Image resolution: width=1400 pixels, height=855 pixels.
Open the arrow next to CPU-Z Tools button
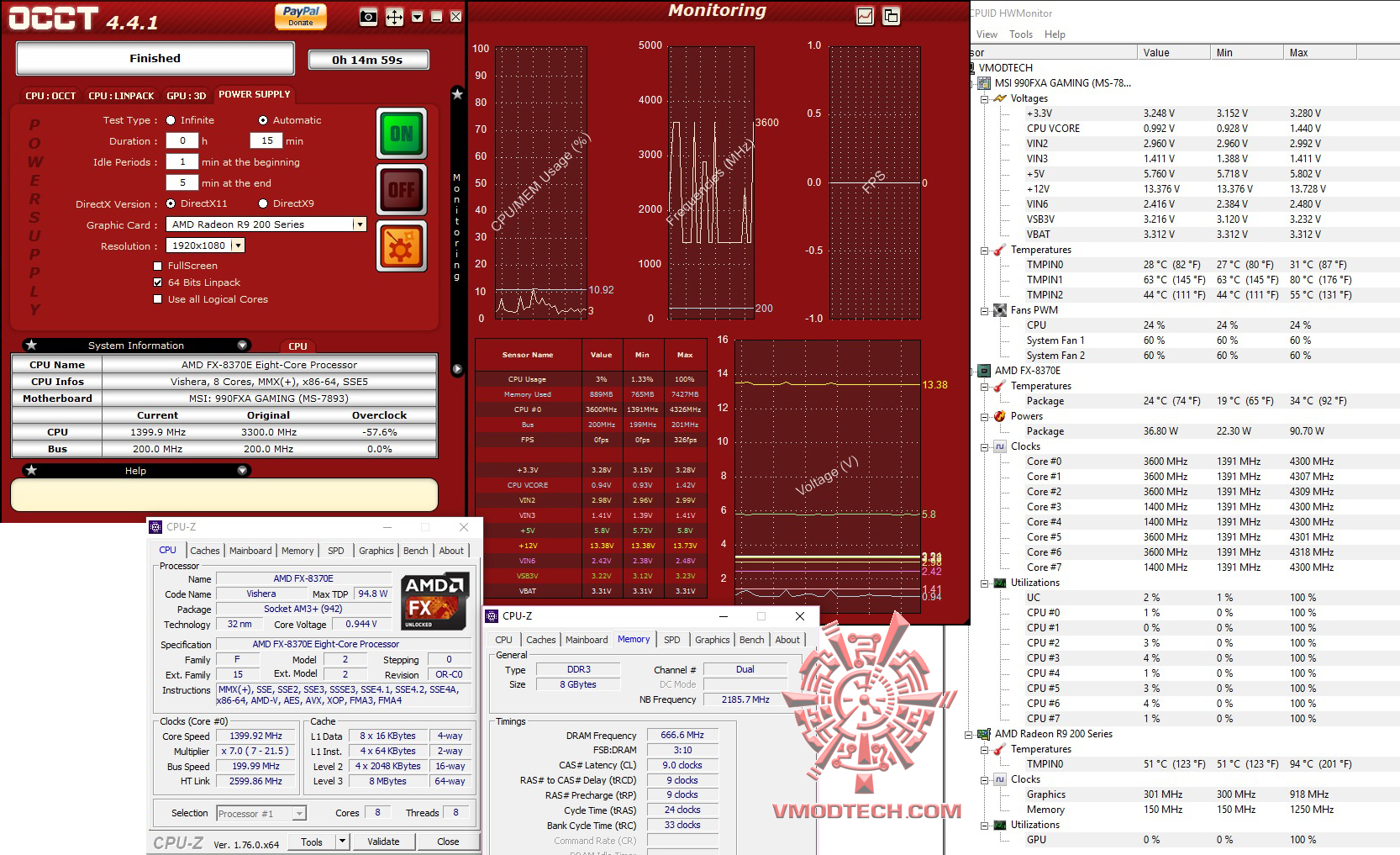[x=342, y=842]
